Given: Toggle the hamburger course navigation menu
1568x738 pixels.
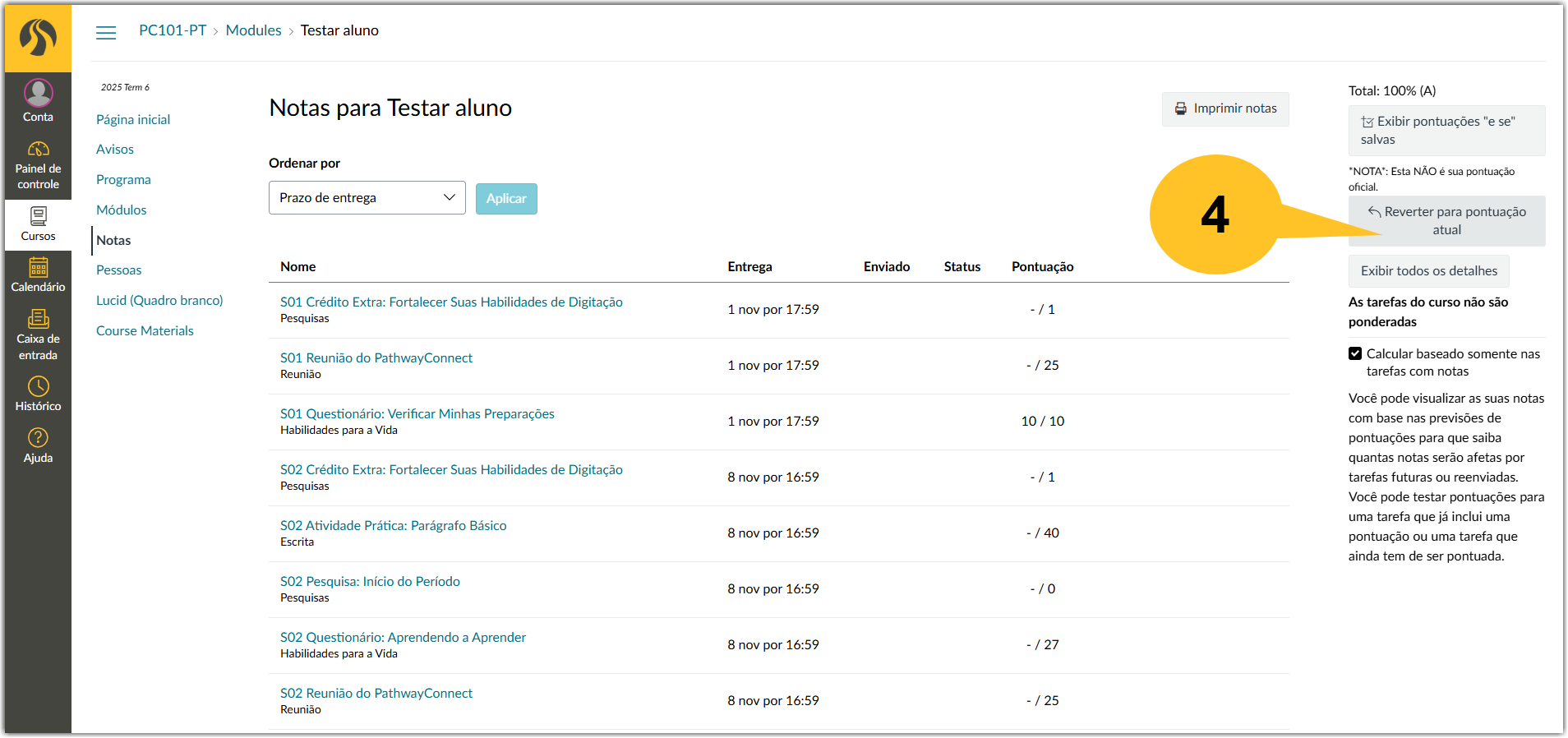Looking at the screenshot, I should click(106, 33).
